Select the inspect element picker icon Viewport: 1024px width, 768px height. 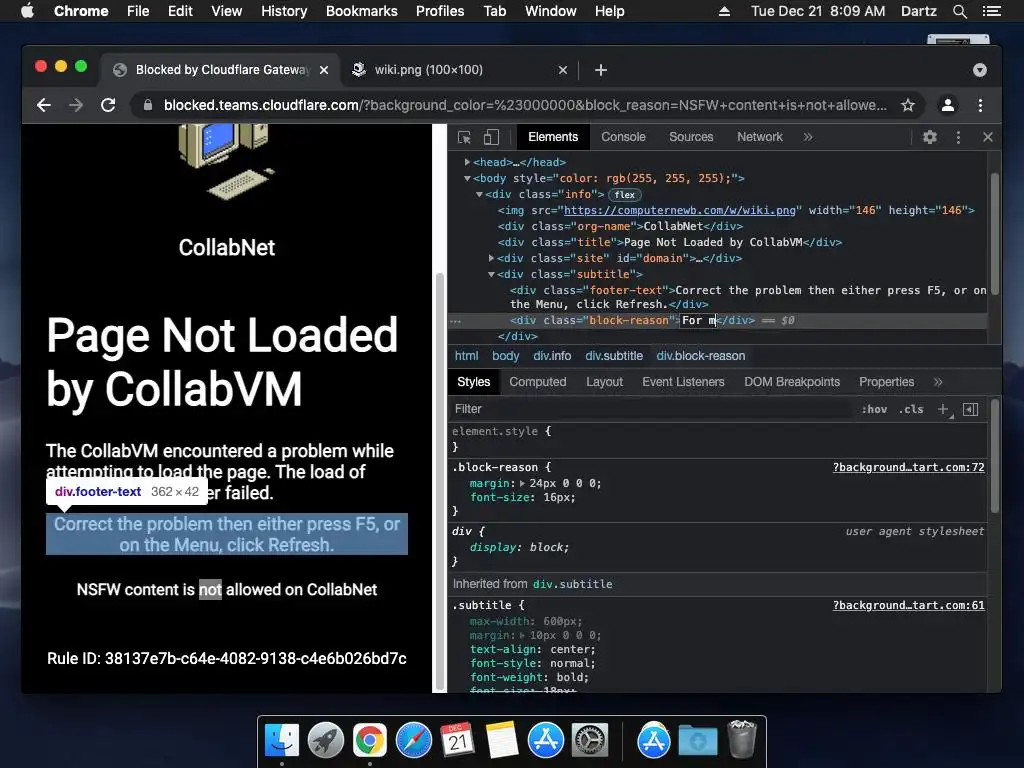464,137
